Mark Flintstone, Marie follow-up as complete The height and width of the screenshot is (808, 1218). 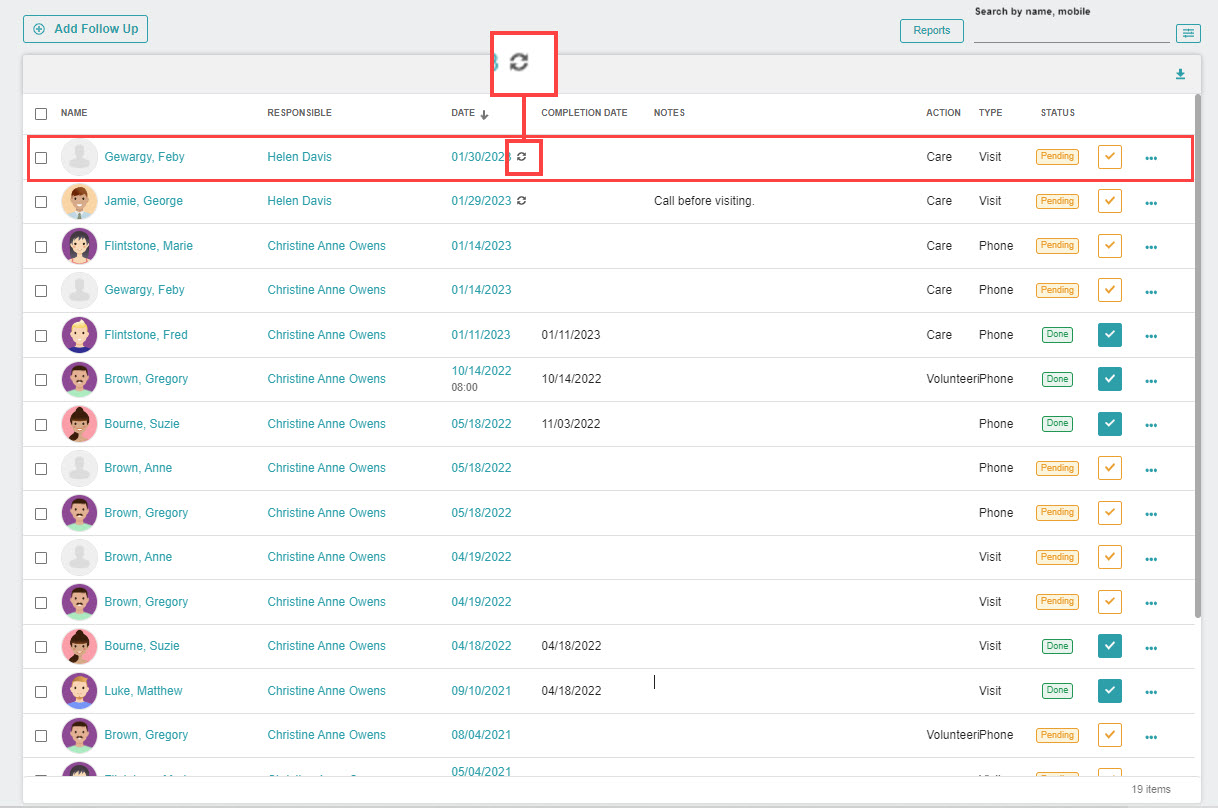1109,246
